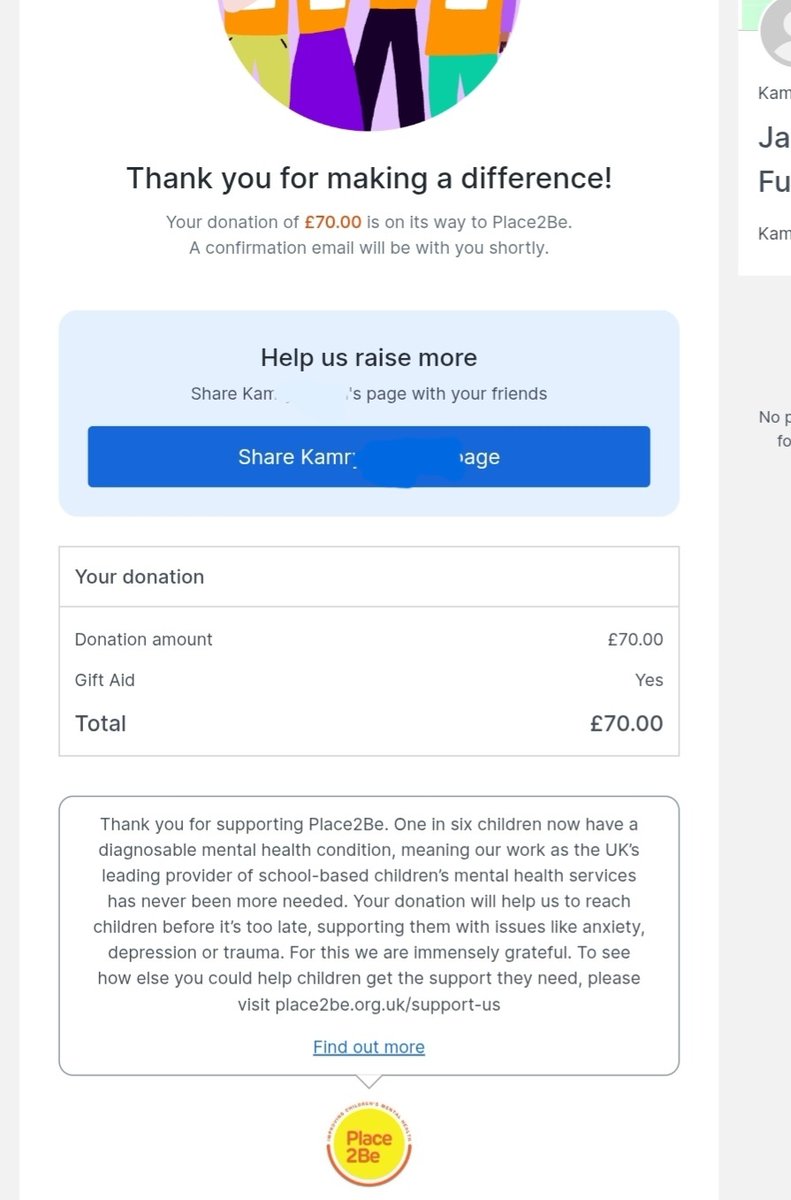Click the Gift Aid Yes value
Viewport: 791px width, 1200px height.
(649, 680)
